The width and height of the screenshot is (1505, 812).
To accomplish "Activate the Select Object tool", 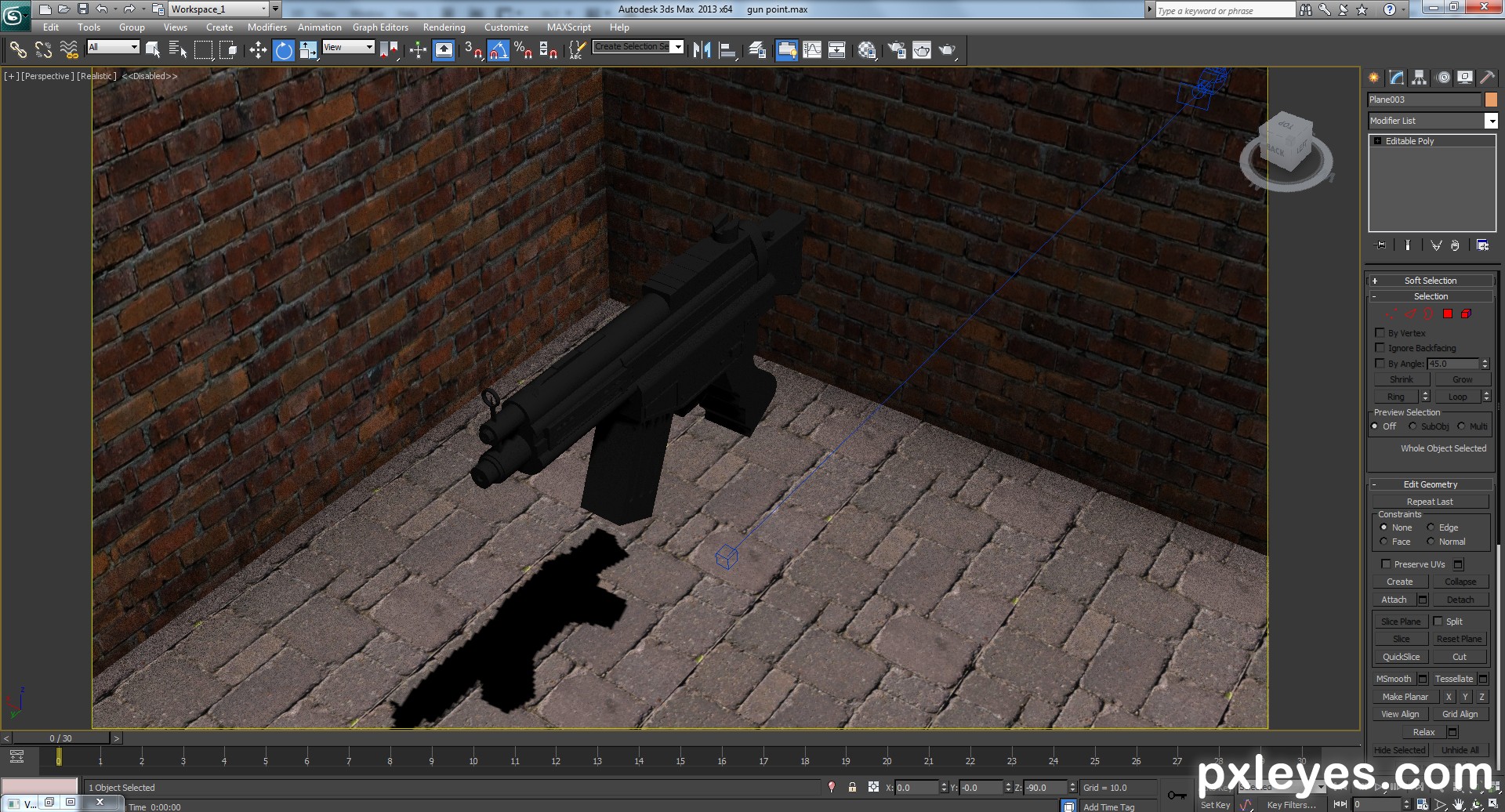I will click(x=153, y=50).
